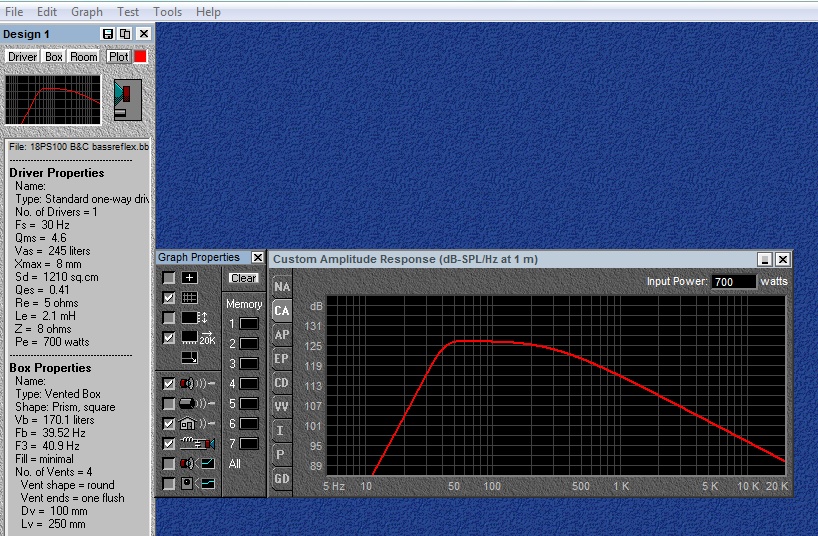Select Memory slot 2 swatch
This screenshot has width=818, height=536.
pos(249,343)
